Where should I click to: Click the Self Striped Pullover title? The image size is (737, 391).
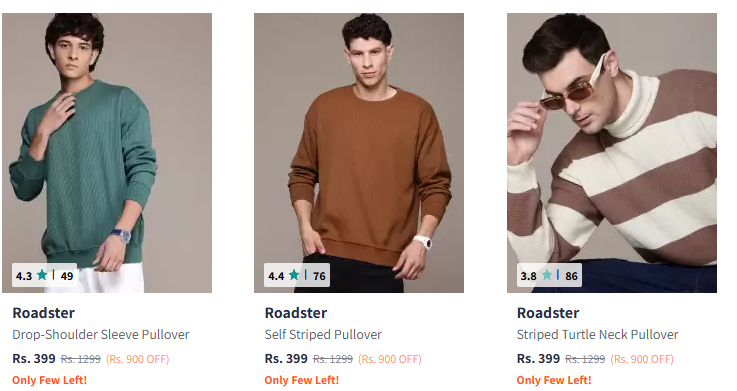tap(323, 335)
